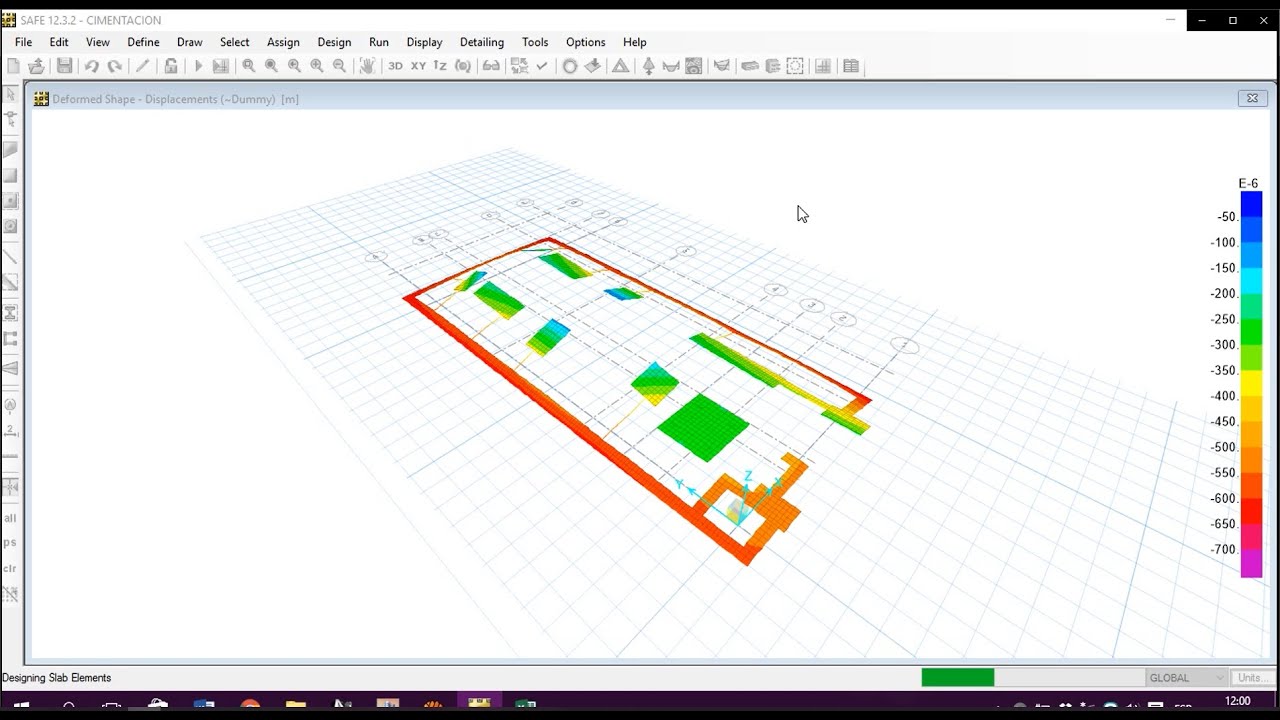Click the Show Tables icon
The height and width of the screenshot is (720, 1280).
tap(851, 66)
